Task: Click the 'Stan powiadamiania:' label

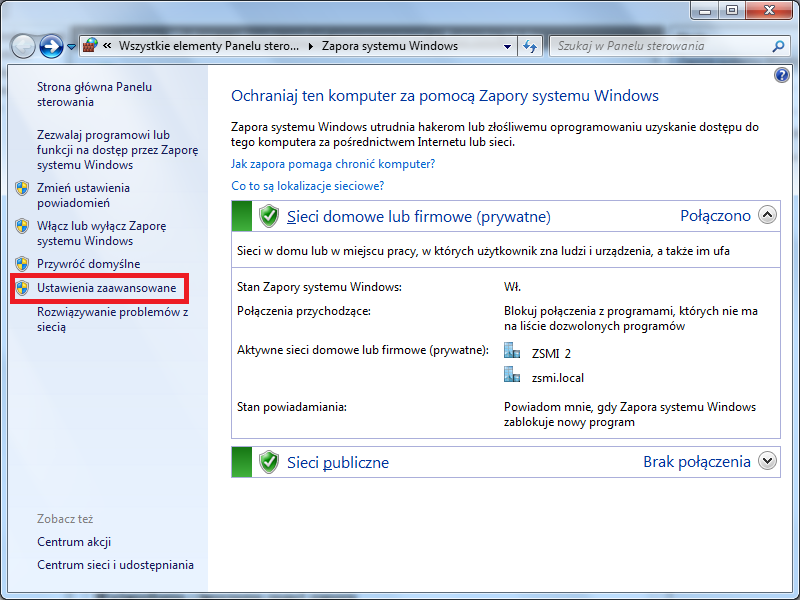Action: (292, 407)
